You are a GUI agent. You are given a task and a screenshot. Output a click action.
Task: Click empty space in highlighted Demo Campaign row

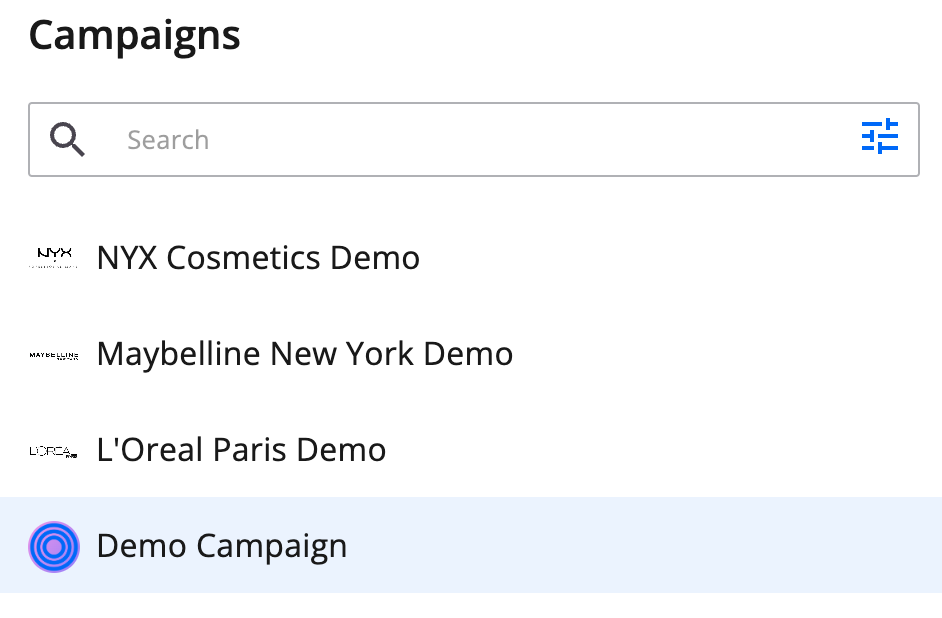pyautogui.click(x=643, y=545)
